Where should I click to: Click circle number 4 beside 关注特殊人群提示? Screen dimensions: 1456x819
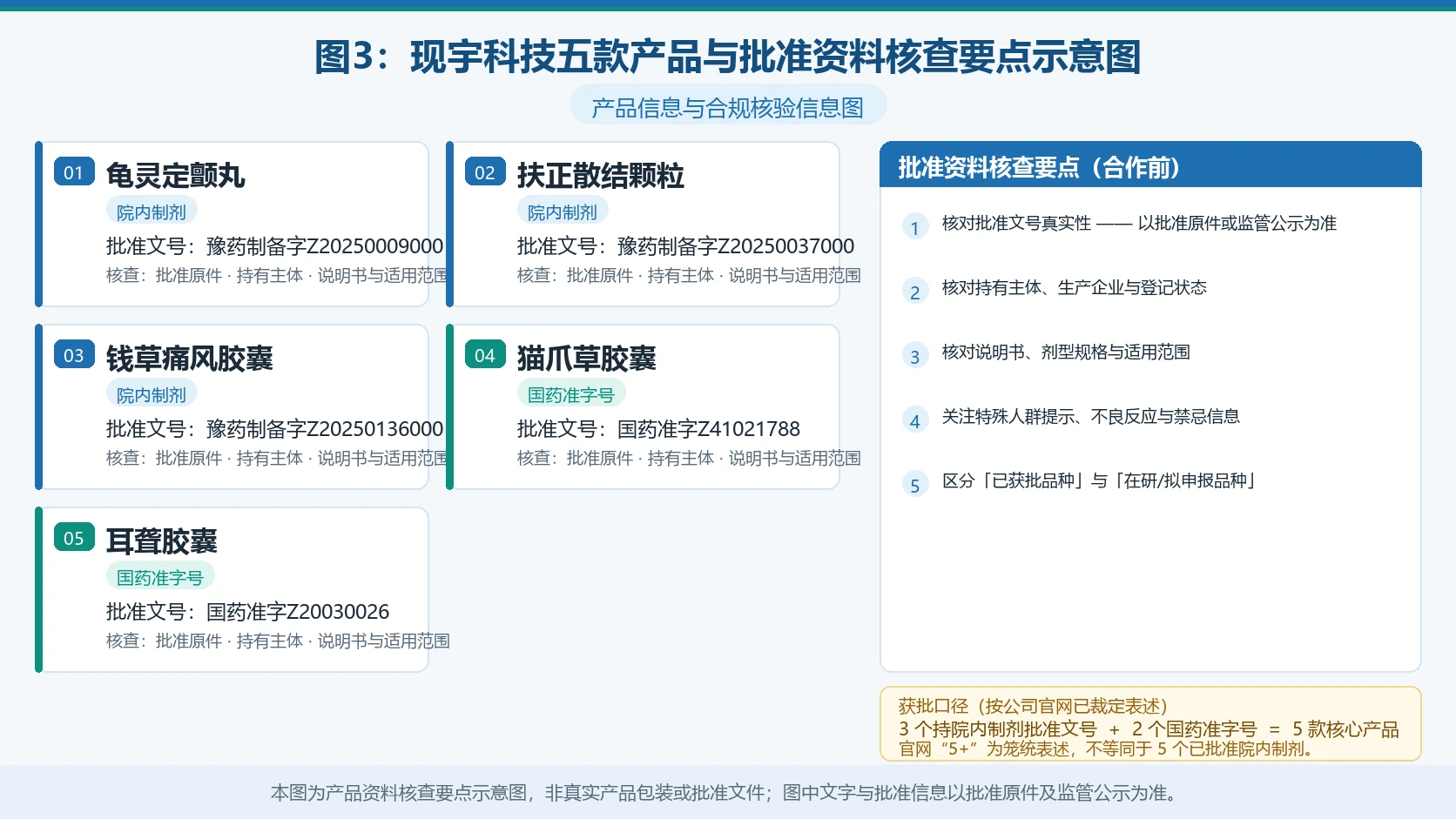click(x=914, y=420)
